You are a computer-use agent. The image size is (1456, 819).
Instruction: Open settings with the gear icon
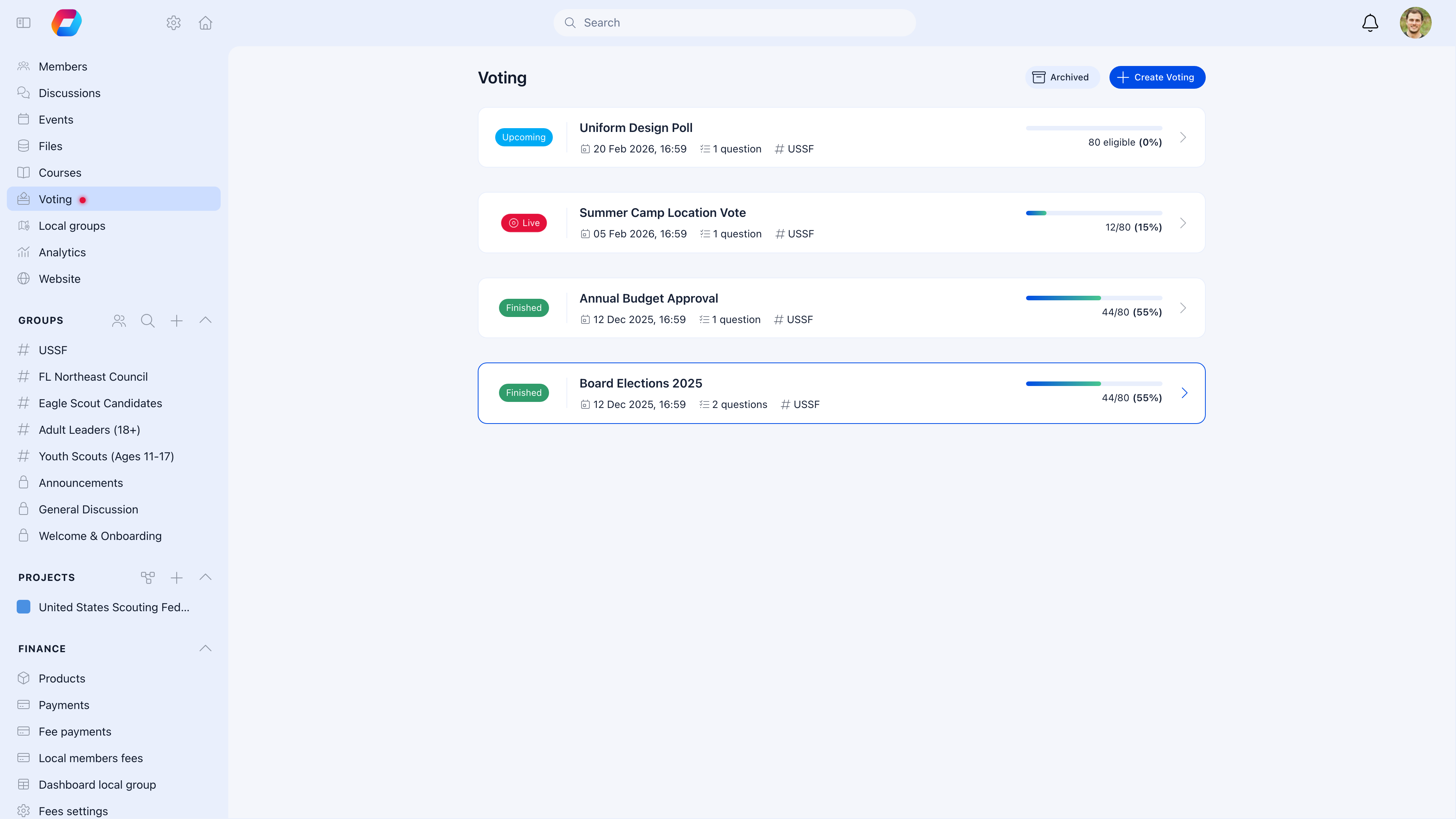(174, 23)
